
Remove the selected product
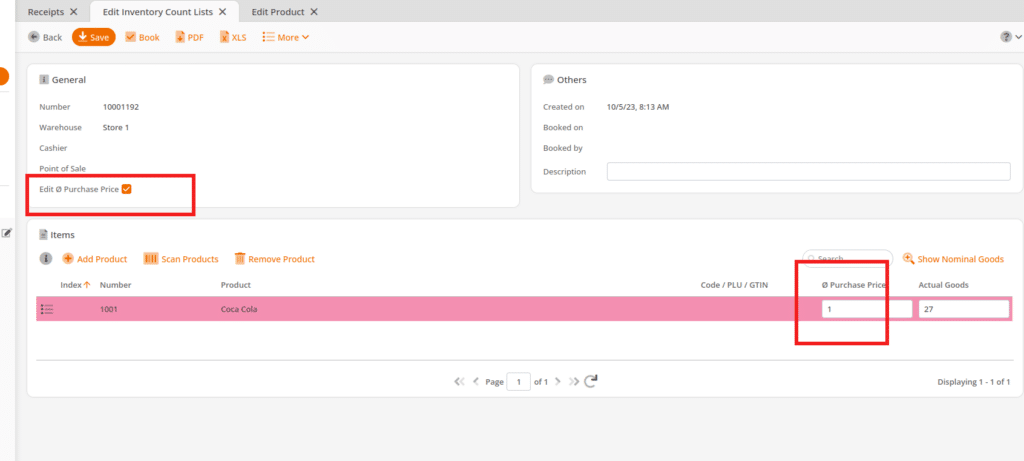(x=274, y=259)
